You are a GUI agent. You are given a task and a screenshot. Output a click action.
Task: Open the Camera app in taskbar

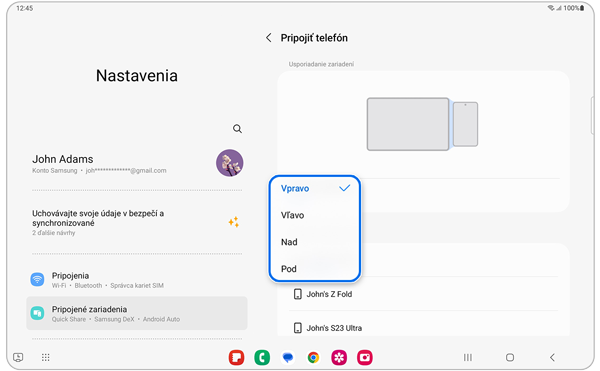coord(365,358)
